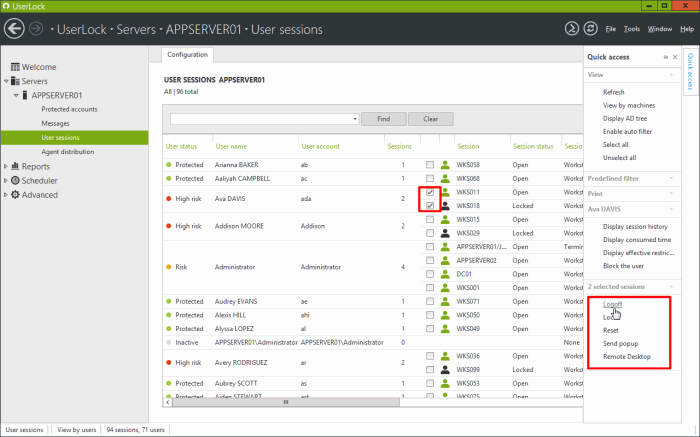This screenshot has height=437, width=700.
Task: Click the green user icon for WKS068
Action: [445, 178]
